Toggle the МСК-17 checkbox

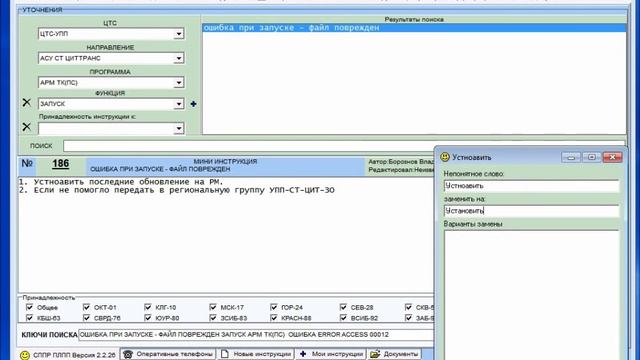tap(213, 307)
